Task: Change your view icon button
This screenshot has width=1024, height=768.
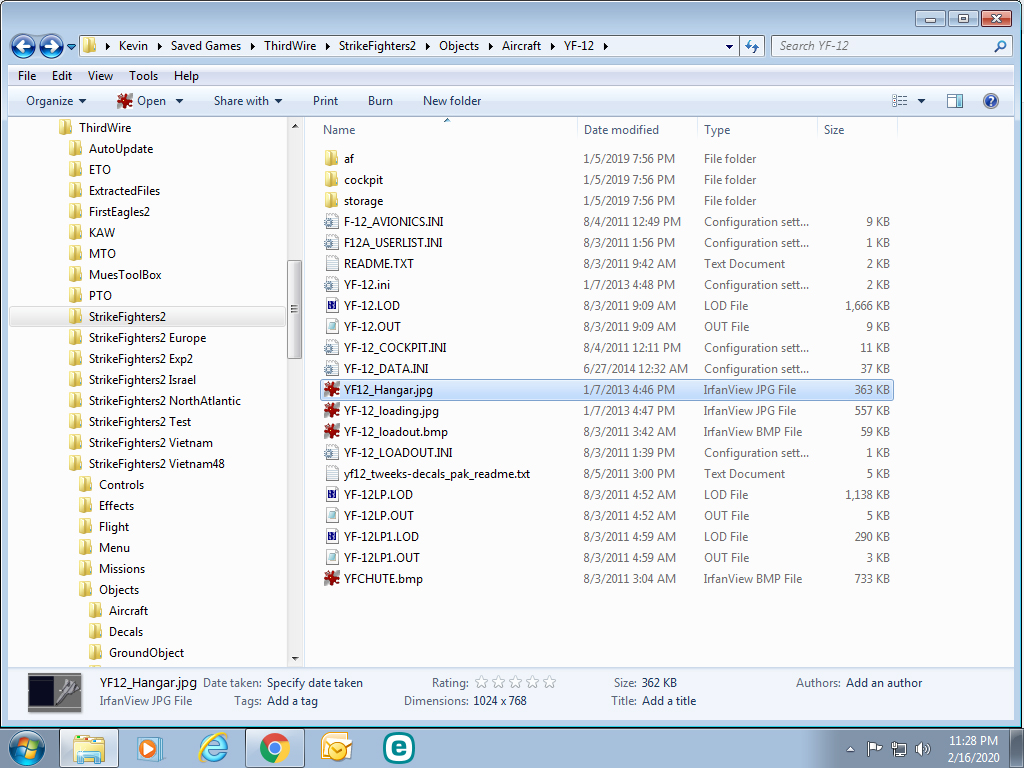Action: coord(900,101)
